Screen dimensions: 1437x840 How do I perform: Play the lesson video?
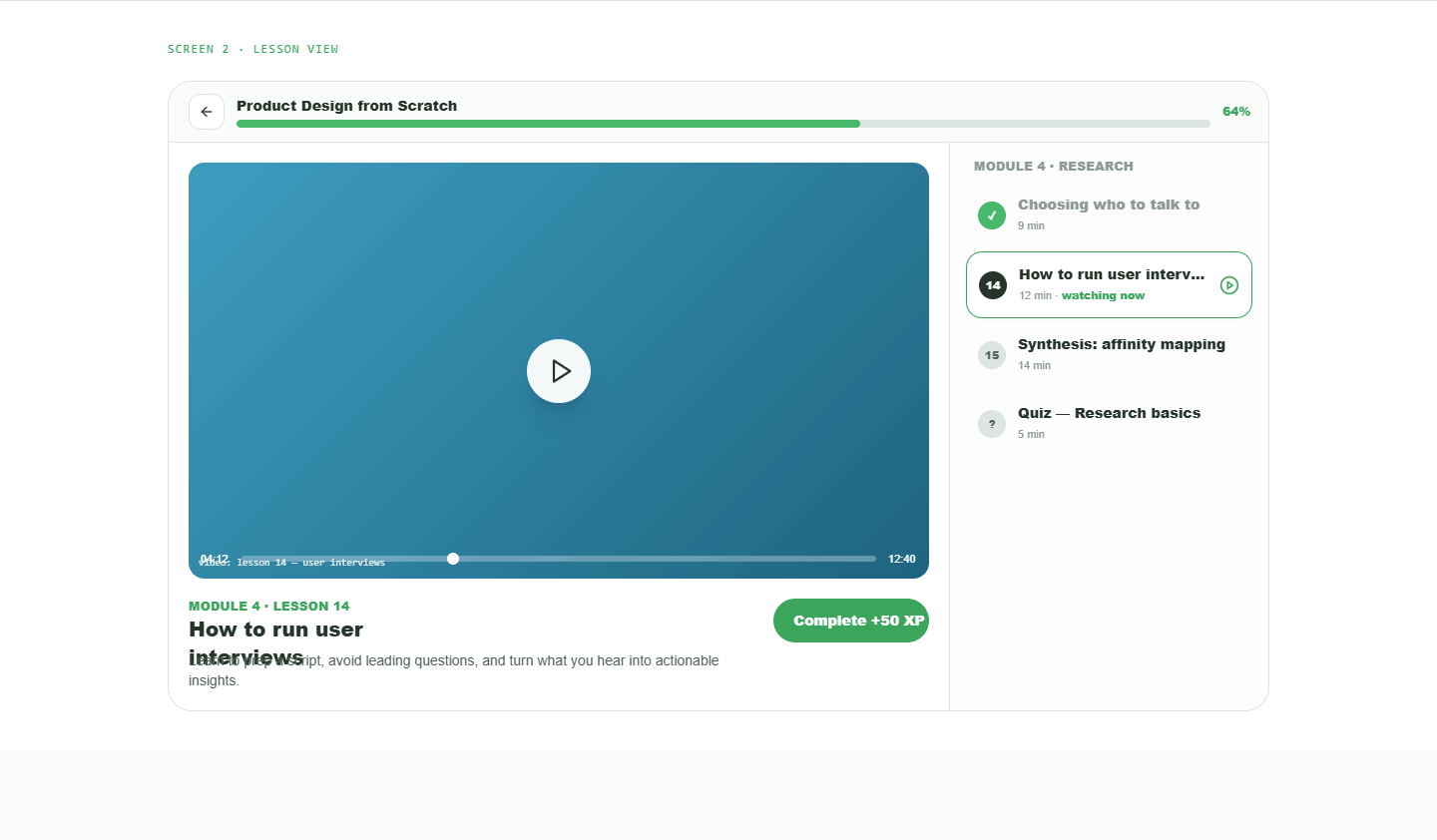point(559,371)
